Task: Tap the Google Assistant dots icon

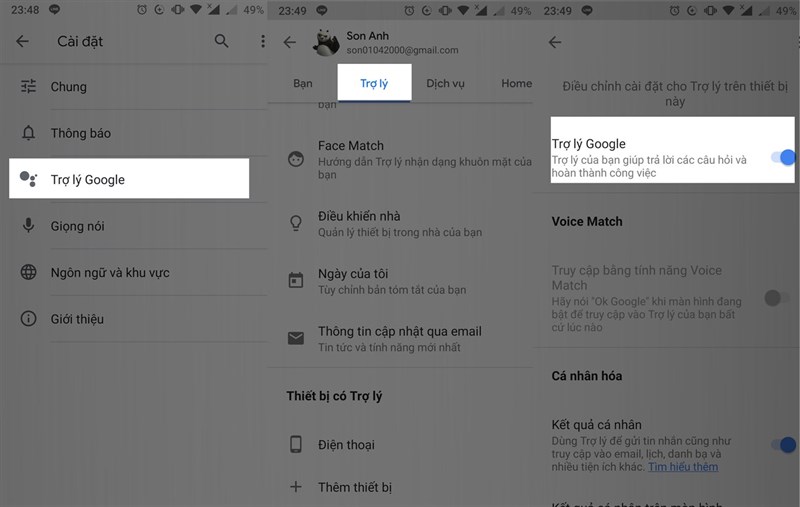Action: click(x=29, y=179)
